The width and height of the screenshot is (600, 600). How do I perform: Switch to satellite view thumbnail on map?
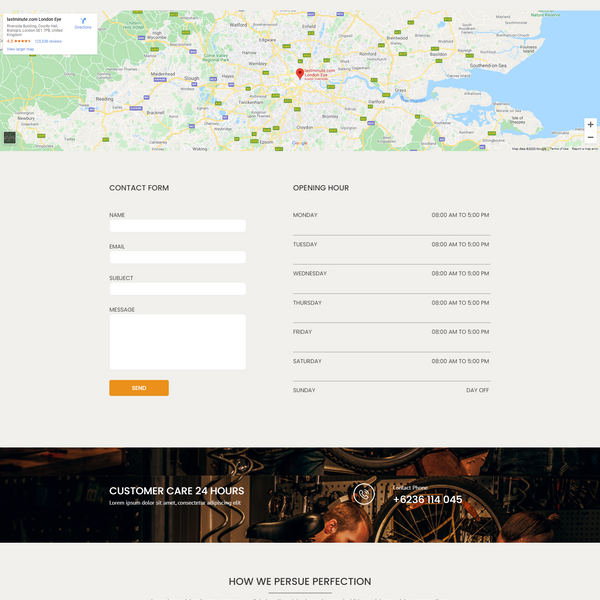10,138
